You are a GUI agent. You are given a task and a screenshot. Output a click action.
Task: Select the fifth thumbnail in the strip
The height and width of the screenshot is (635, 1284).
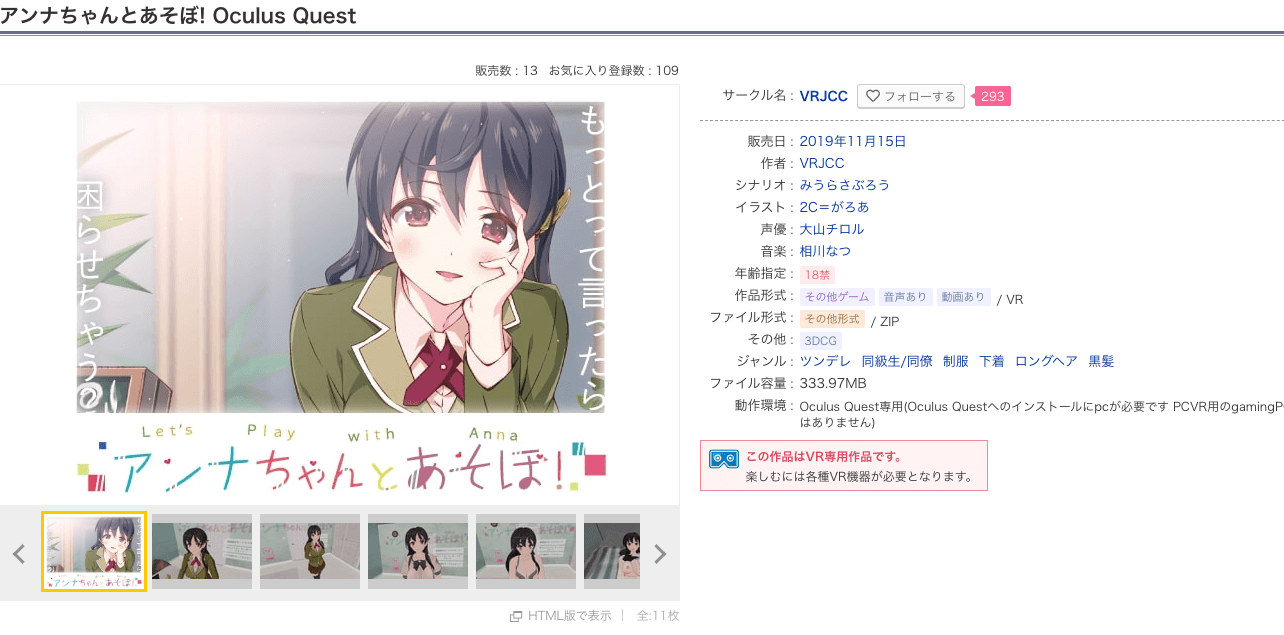(526, 552)
